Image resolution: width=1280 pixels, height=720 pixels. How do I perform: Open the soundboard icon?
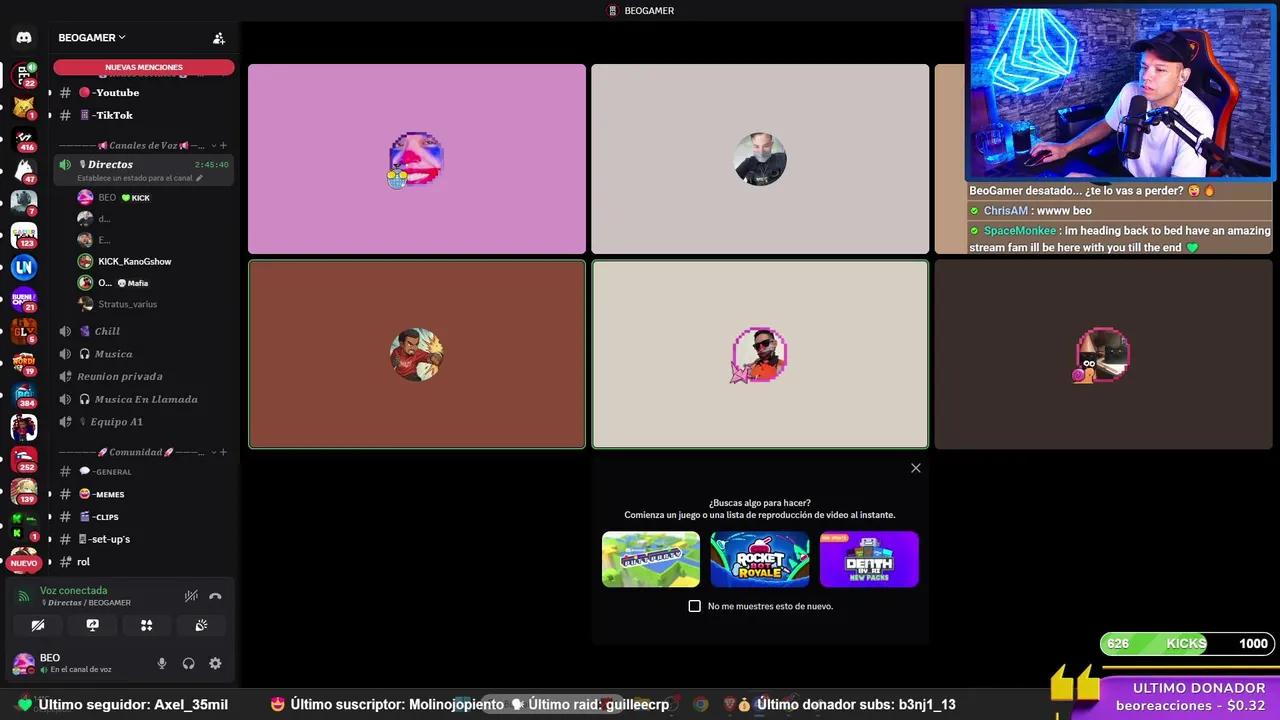pos(201,625)
